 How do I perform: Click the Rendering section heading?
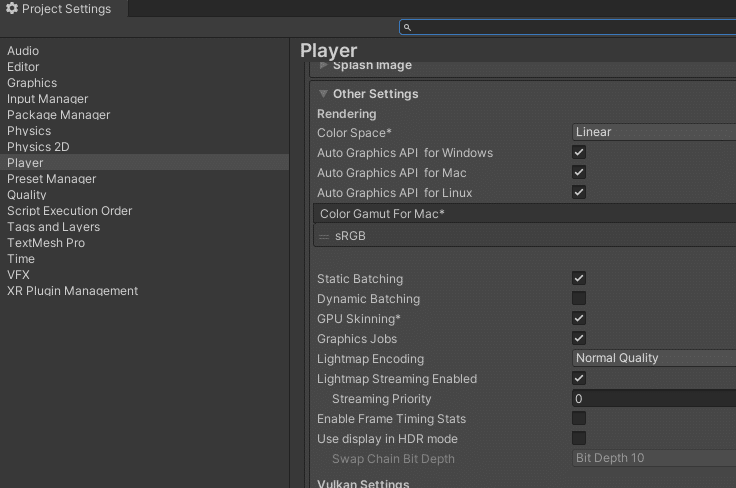[x=346, y=114]
